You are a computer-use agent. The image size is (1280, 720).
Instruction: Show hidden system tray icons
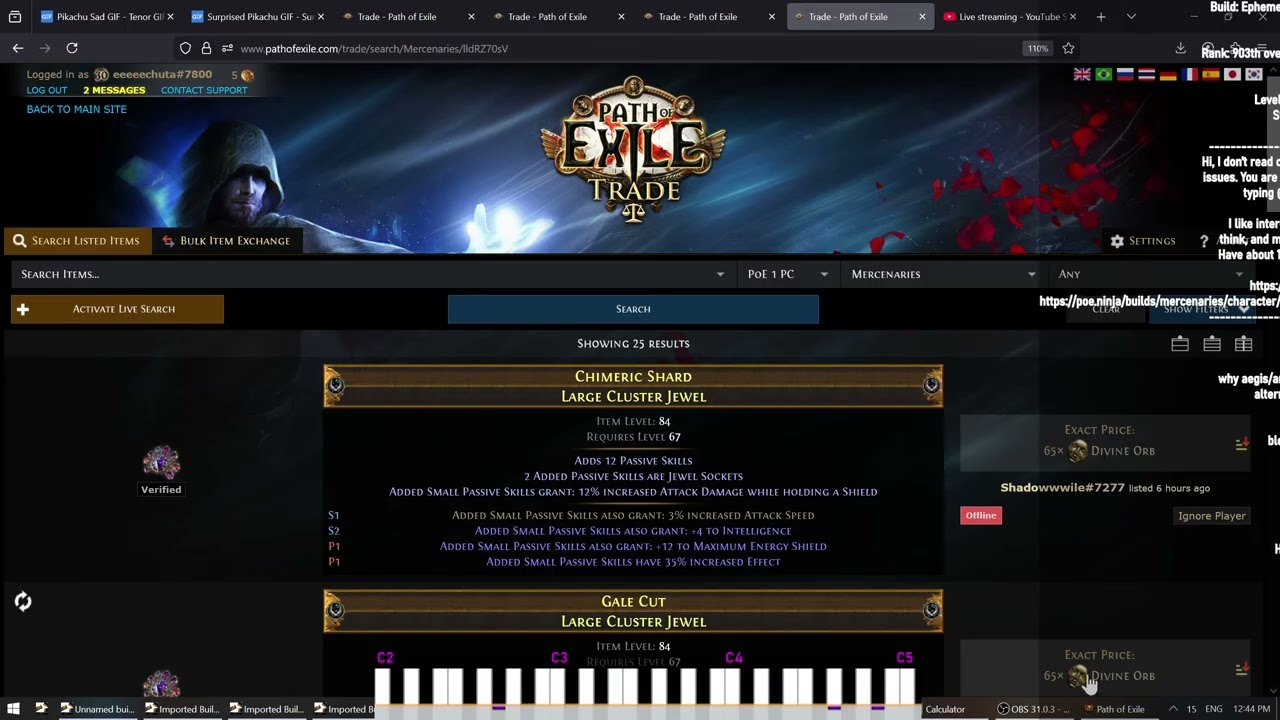[x=1173, y=709]
